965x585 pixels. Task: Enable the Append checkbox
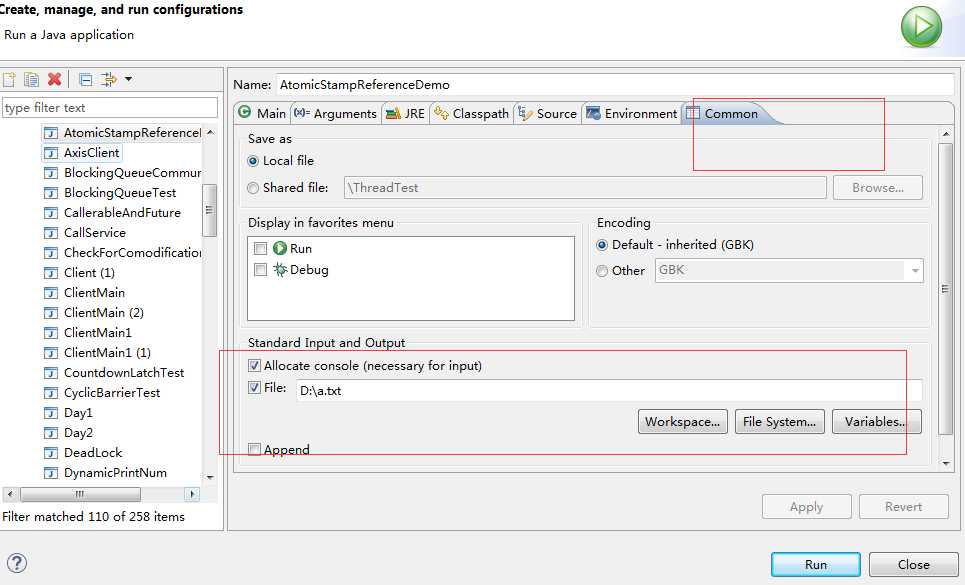pyautogui.click(x=254, y=450)
